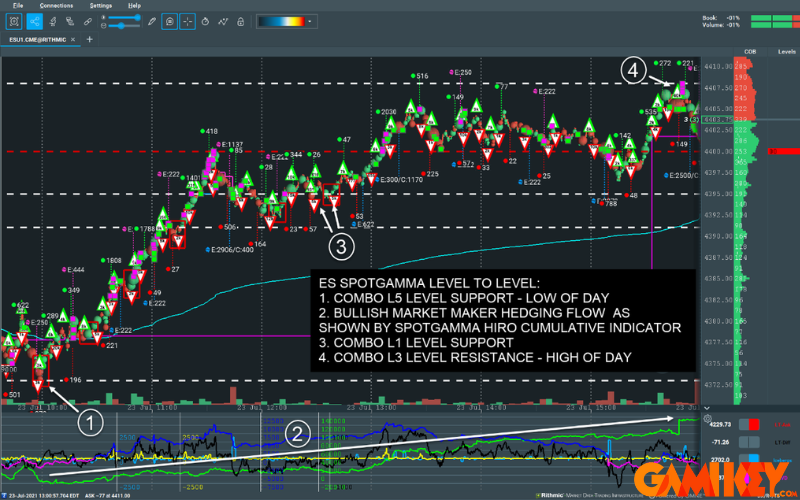This screenshot has height=500, width=800.
Task: Click the Levels column header
Action: tap(787, 52)
